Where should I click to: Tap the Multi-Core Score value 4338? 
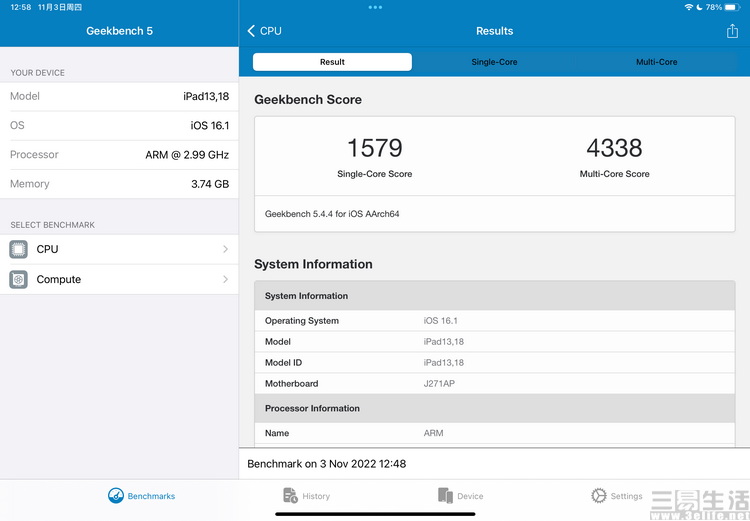pyautogui.click(x=614, y=148)
